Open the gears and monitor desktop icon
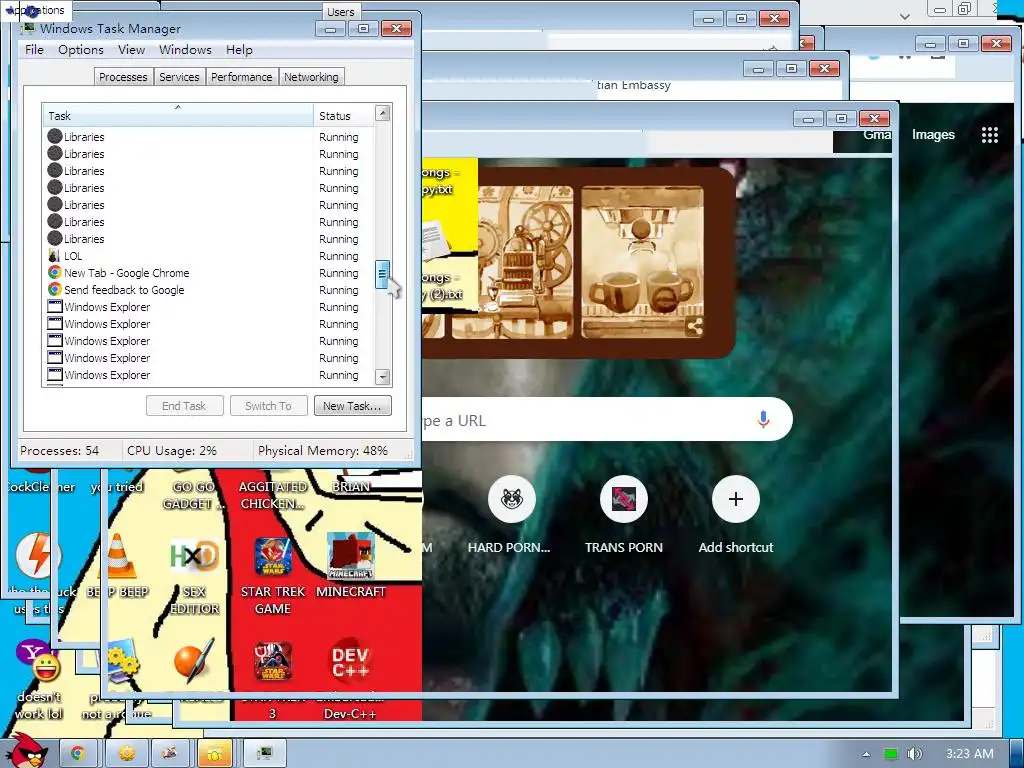1024x768 pixels. click(x=121, y=661)
